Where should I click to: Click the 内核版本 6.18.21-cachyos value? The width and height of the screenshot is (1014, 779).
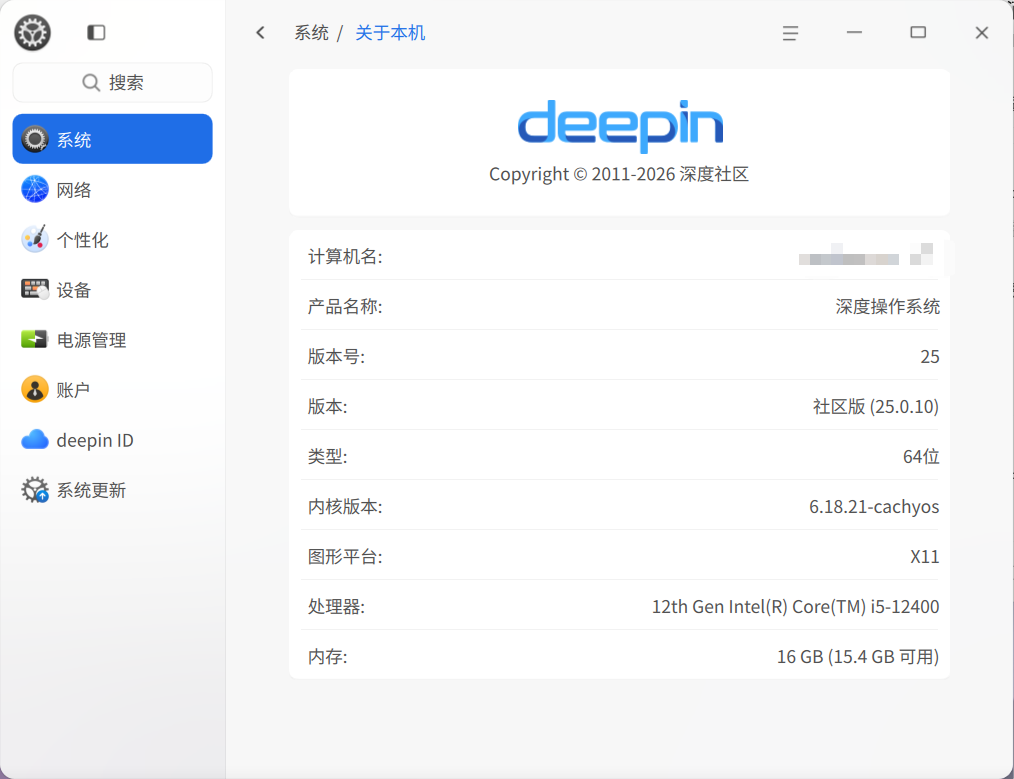[x=874, y=507]
